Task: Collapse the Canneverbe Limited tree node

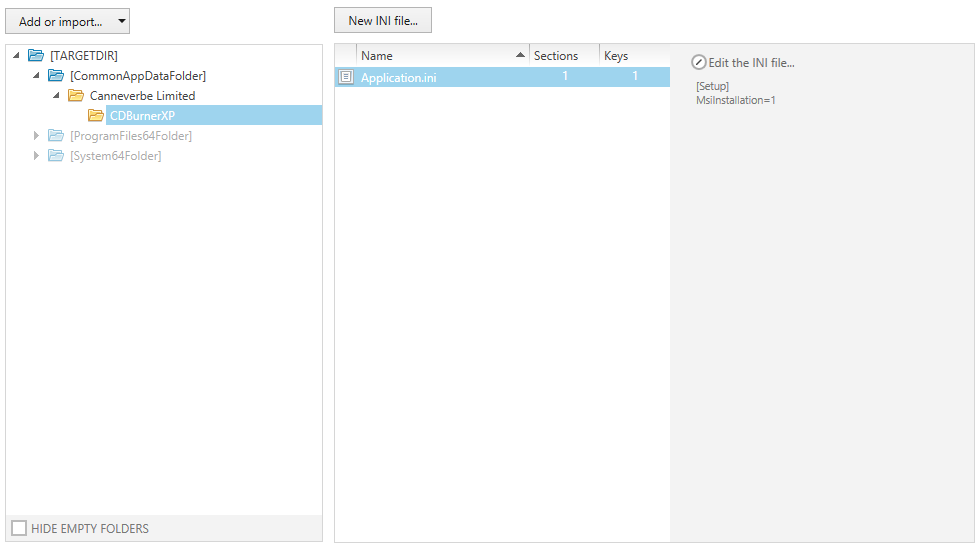Action: tap(56, 96)
